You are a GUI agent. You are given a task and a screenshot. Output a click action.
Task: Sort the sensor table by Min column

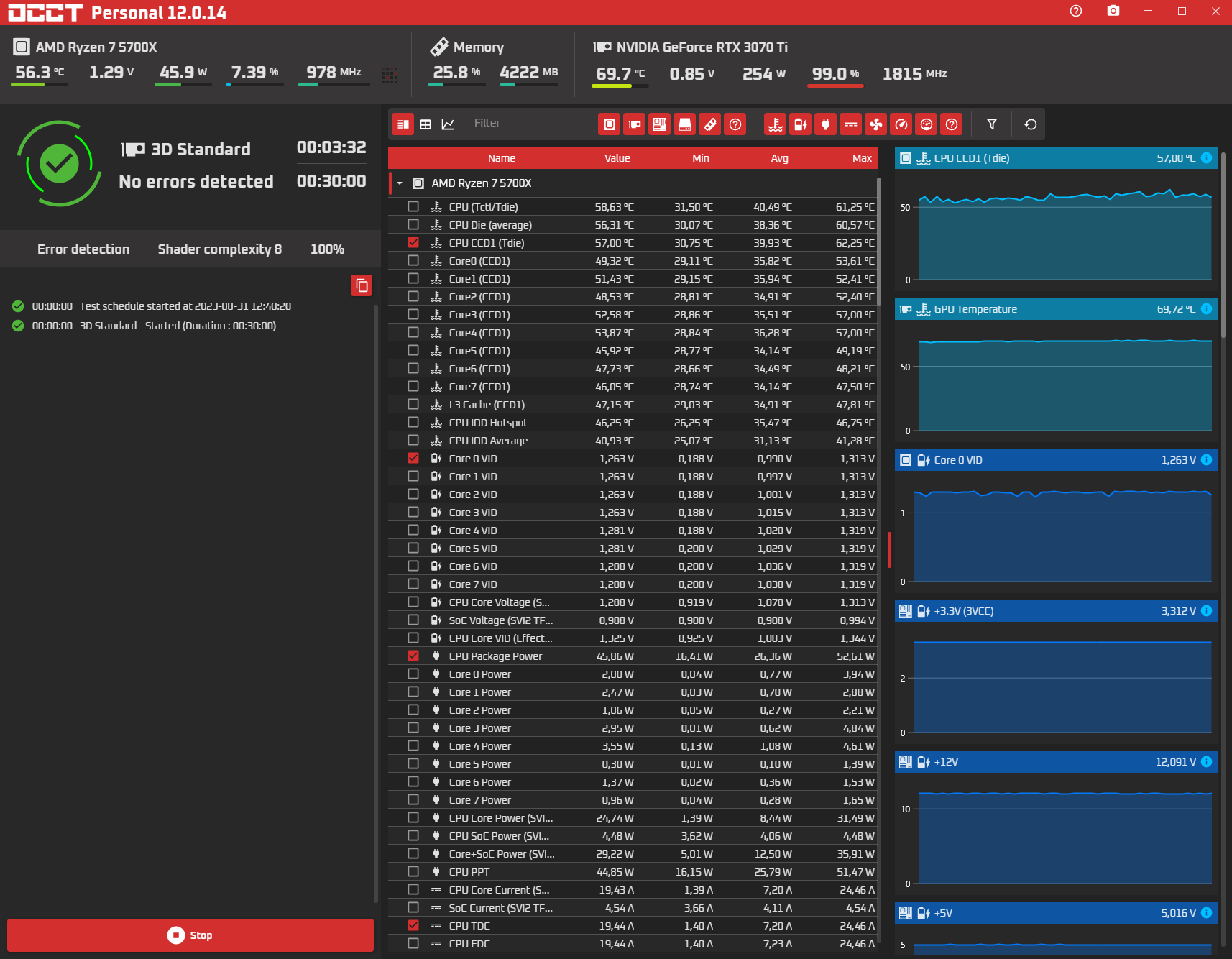point(701,158)
